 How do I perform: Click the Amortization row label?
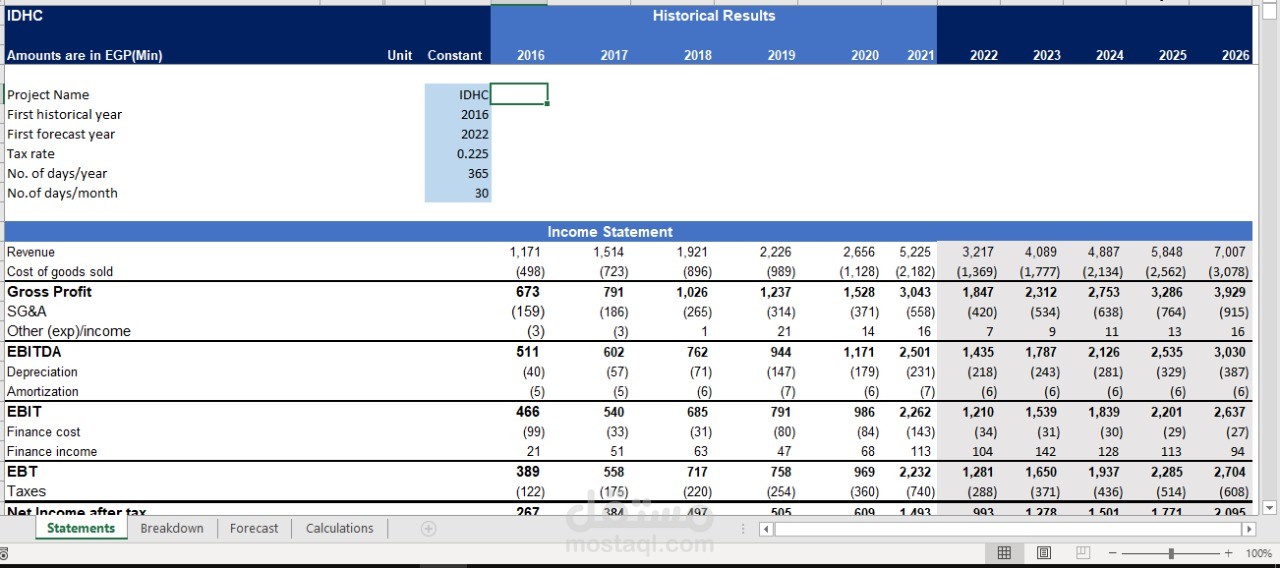pyautogui.click(x=42, y=391)
